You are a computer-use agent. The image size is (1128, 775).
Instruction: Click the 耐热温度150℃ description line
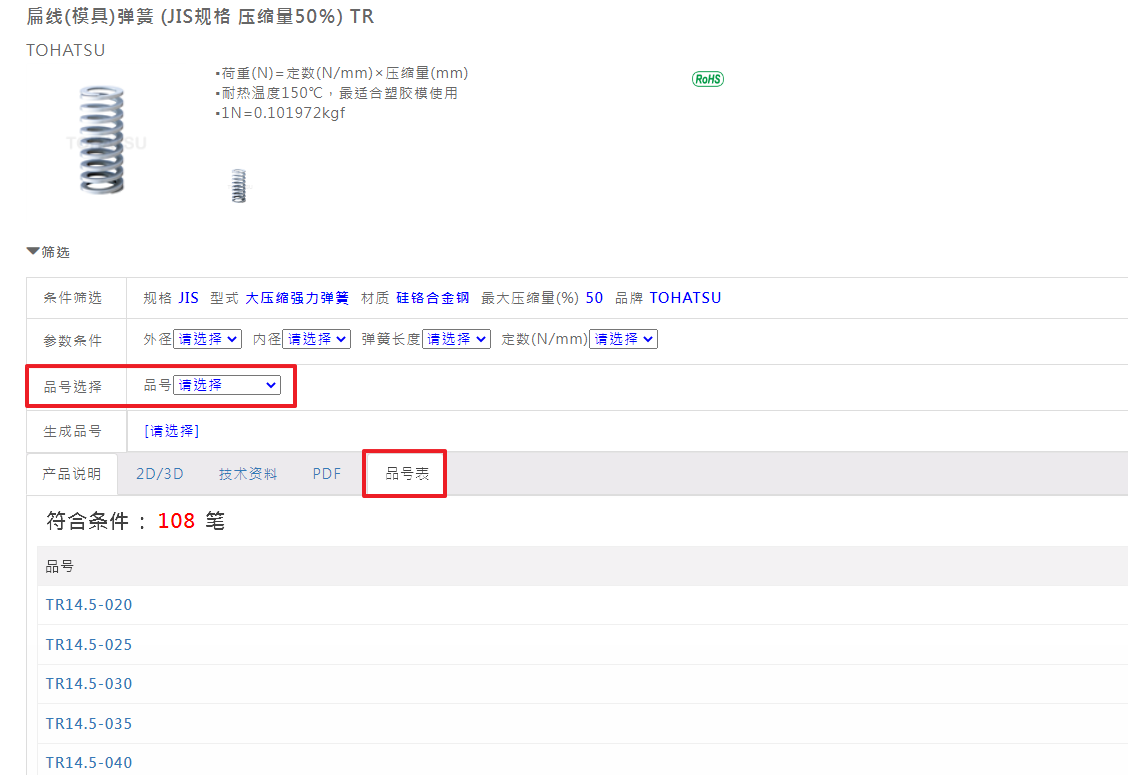point(337,93)
